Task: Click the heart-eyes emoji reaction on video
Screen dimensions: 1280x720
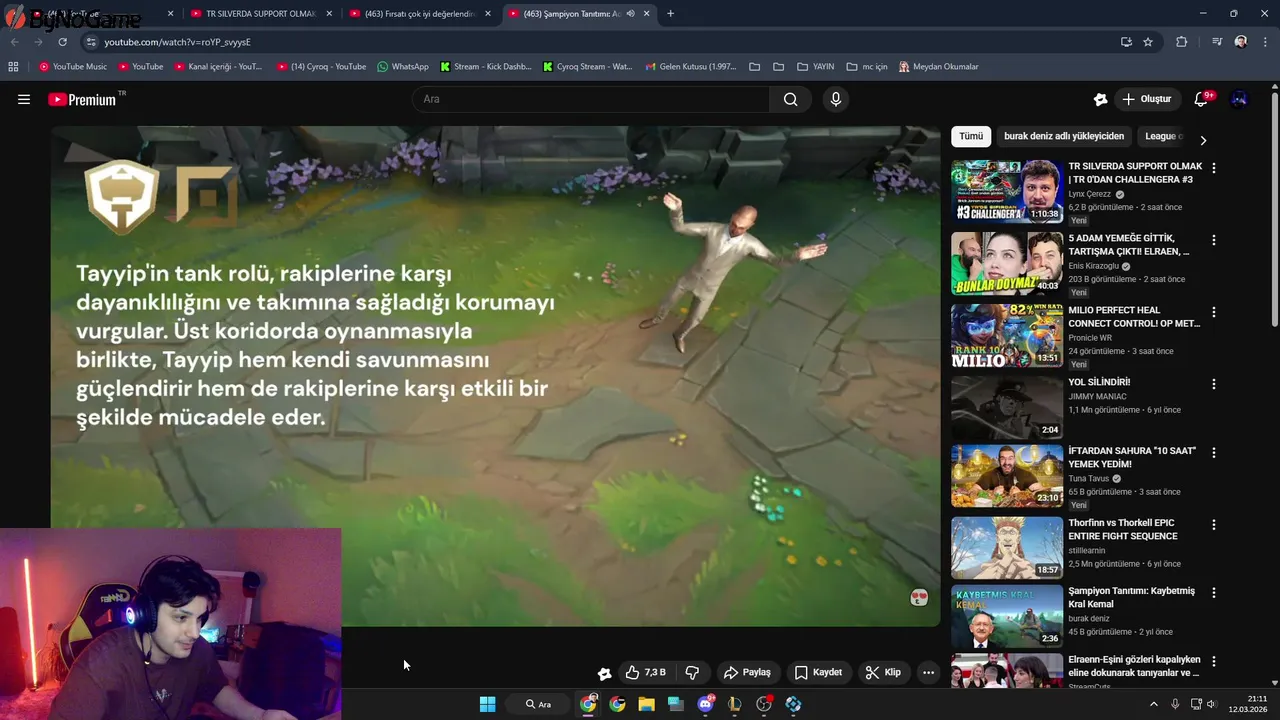Action: (x=919, y=598)
